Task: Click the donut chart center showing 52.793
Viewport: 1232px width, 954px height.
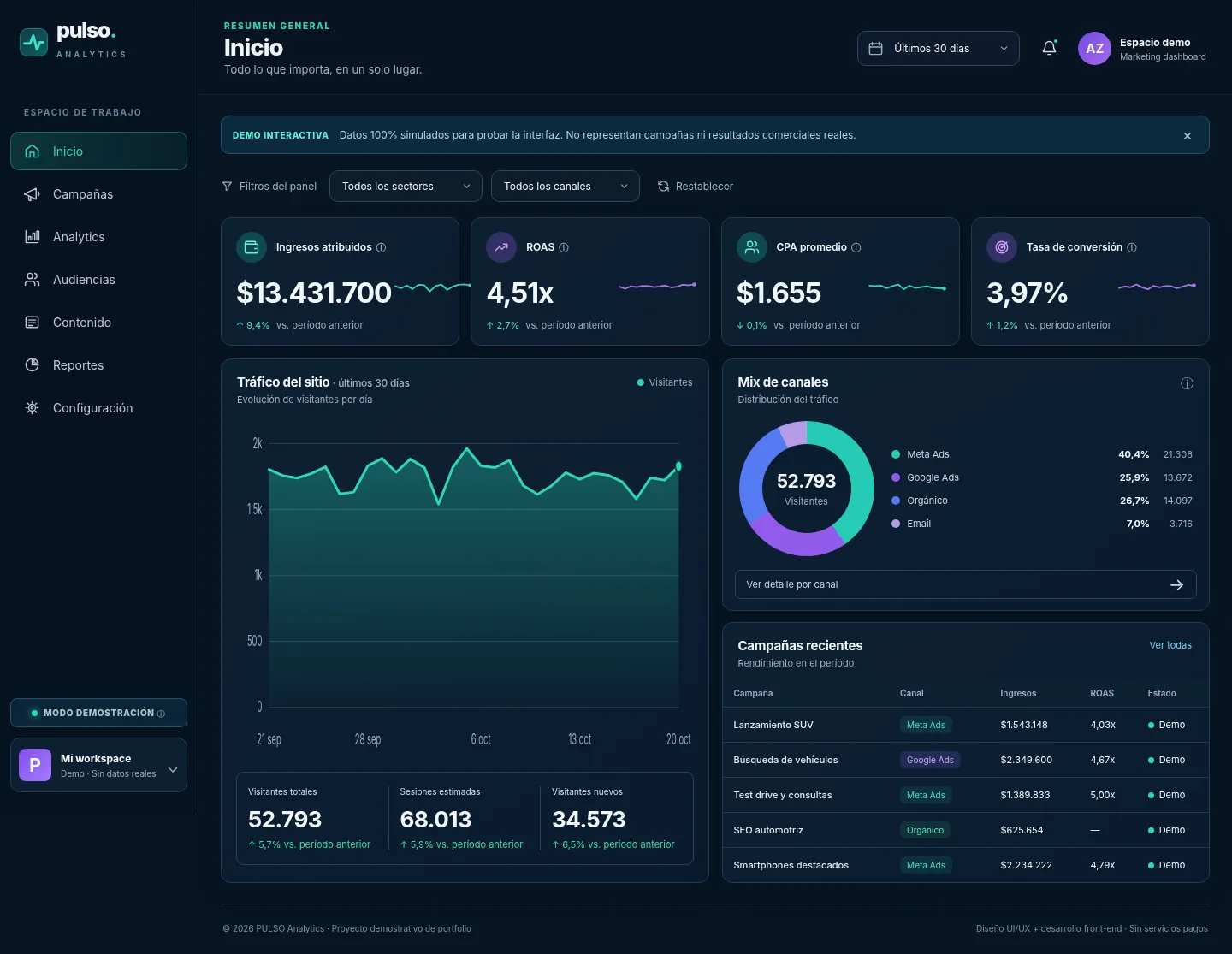Action: click(806, 489)
